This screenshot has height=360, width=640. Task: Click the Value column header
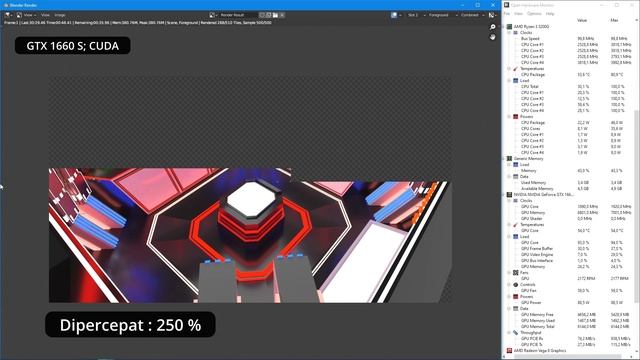coord(582,20)
